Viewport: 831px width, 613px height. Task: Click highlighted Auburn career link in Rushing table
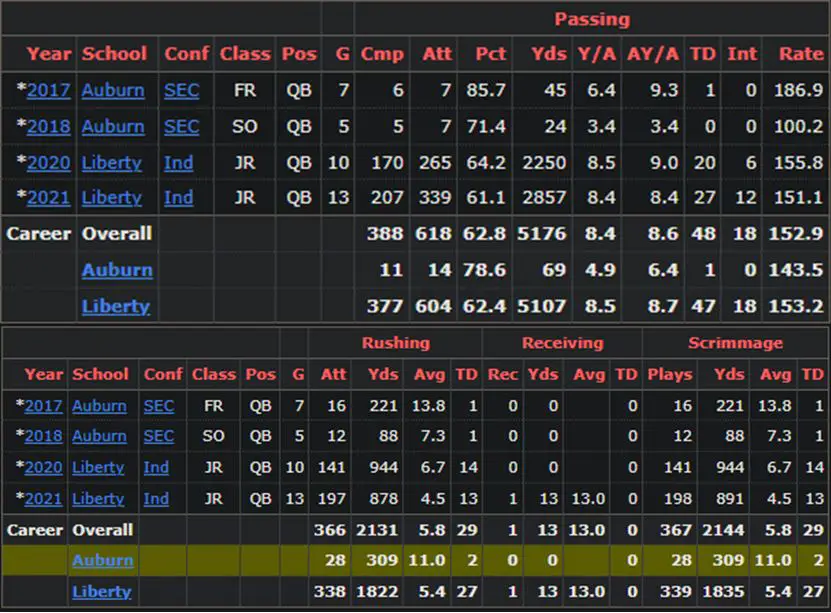(x=101, y=561)
